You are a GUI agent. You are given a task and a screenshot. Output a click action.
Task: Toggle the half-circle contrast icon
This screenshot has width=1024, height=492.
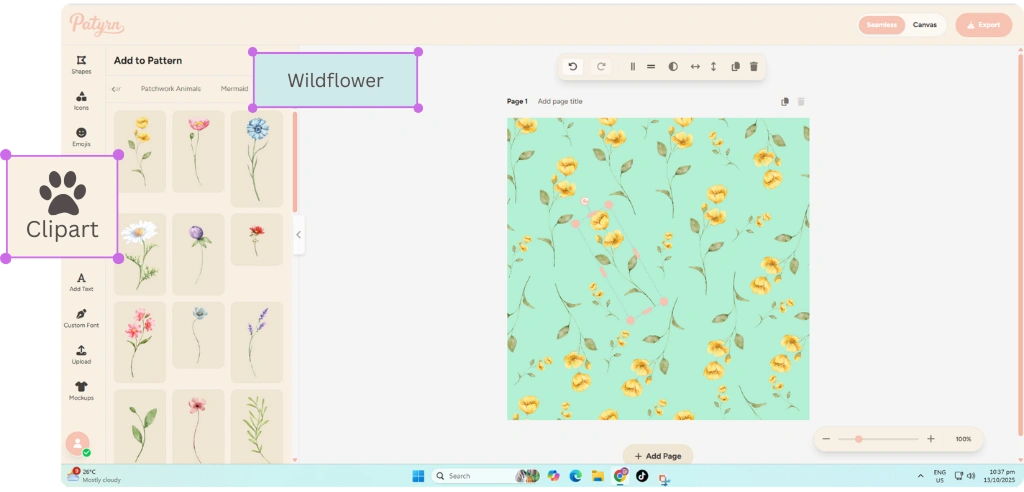pos(672,67)
